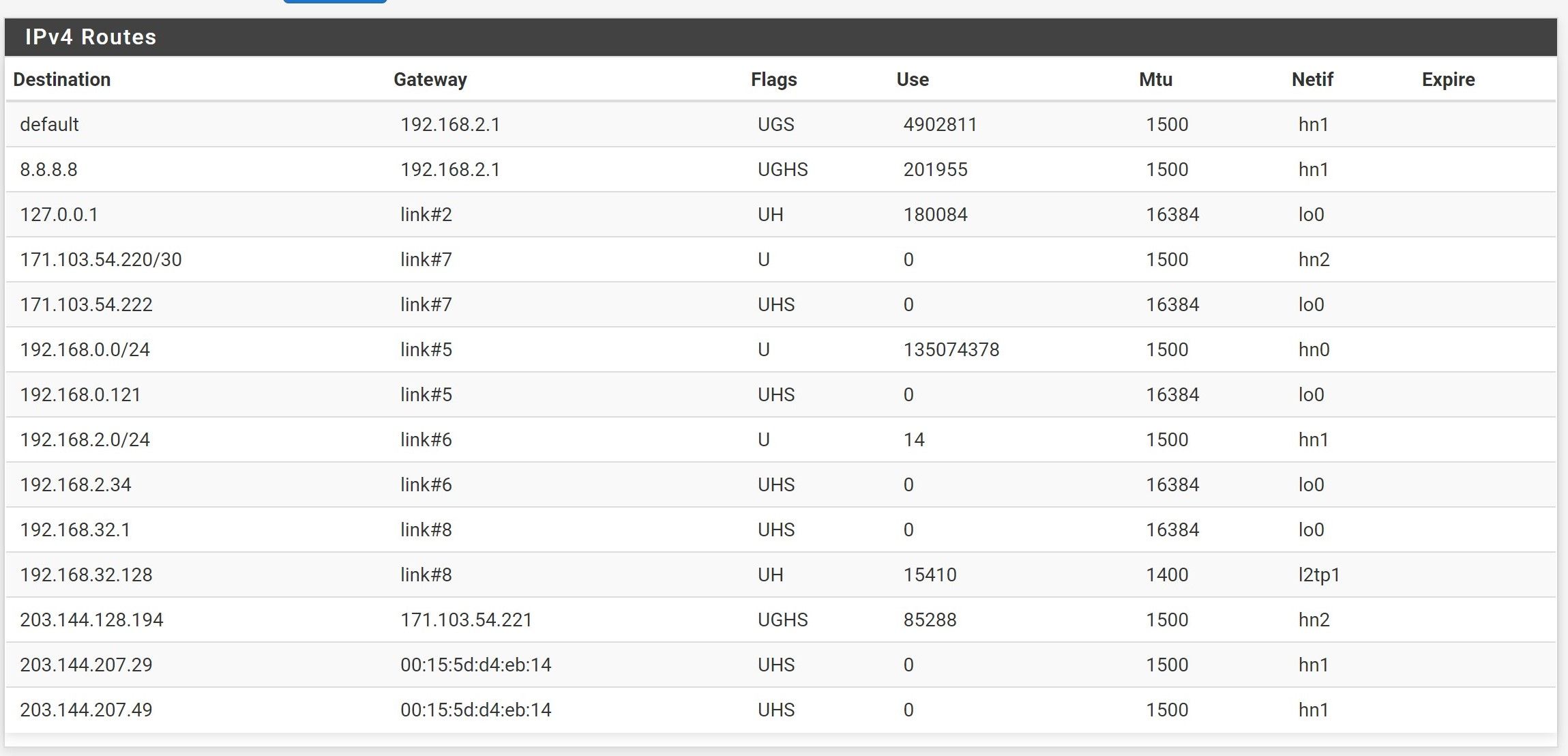The height and width of the screenshot is (756, 1568).
Task: Select the 171.103.54.220/30 route
Action: click(x=101, y=260)
